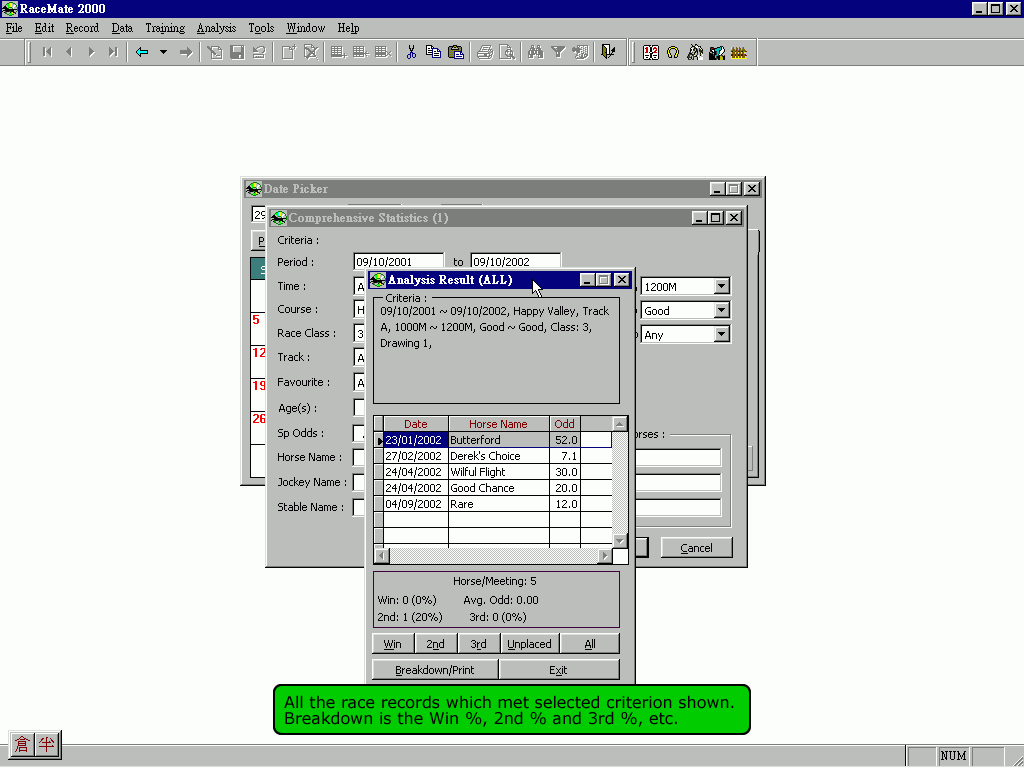This screenshot has width=1024, height=768.
Task: Click the Breakdown/Print button
Action: (x=435, y=670)
